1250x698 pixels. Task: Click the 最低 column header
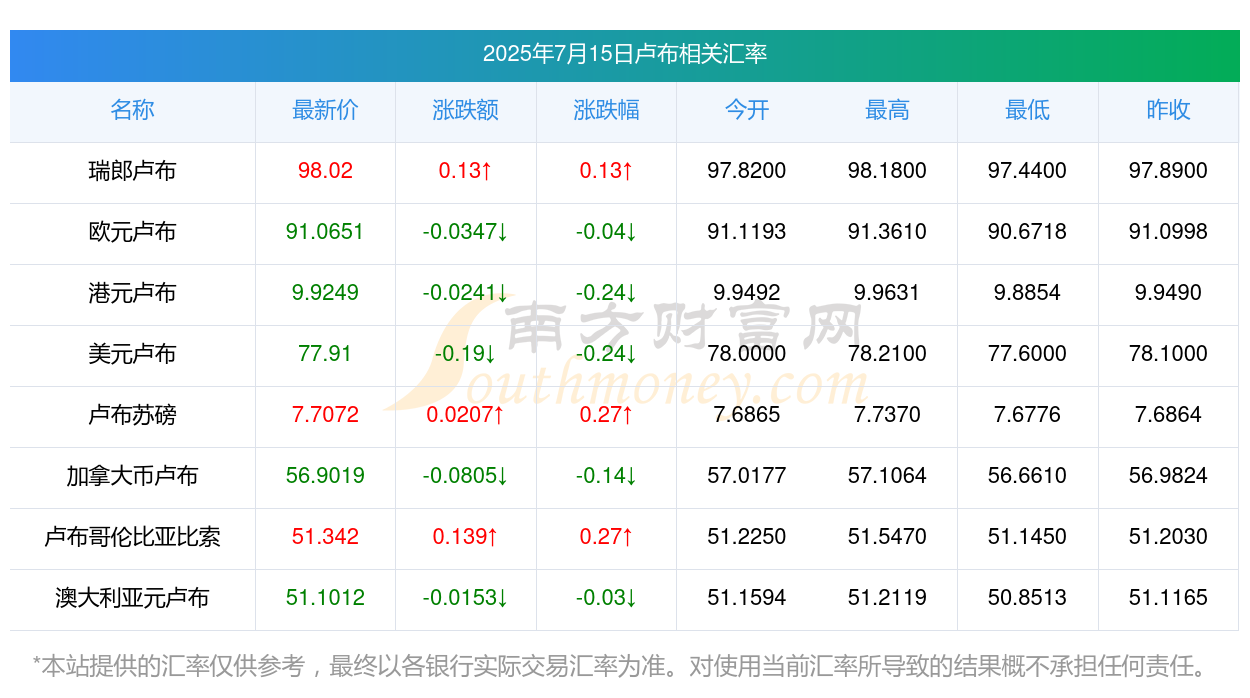click(1027, 110)
